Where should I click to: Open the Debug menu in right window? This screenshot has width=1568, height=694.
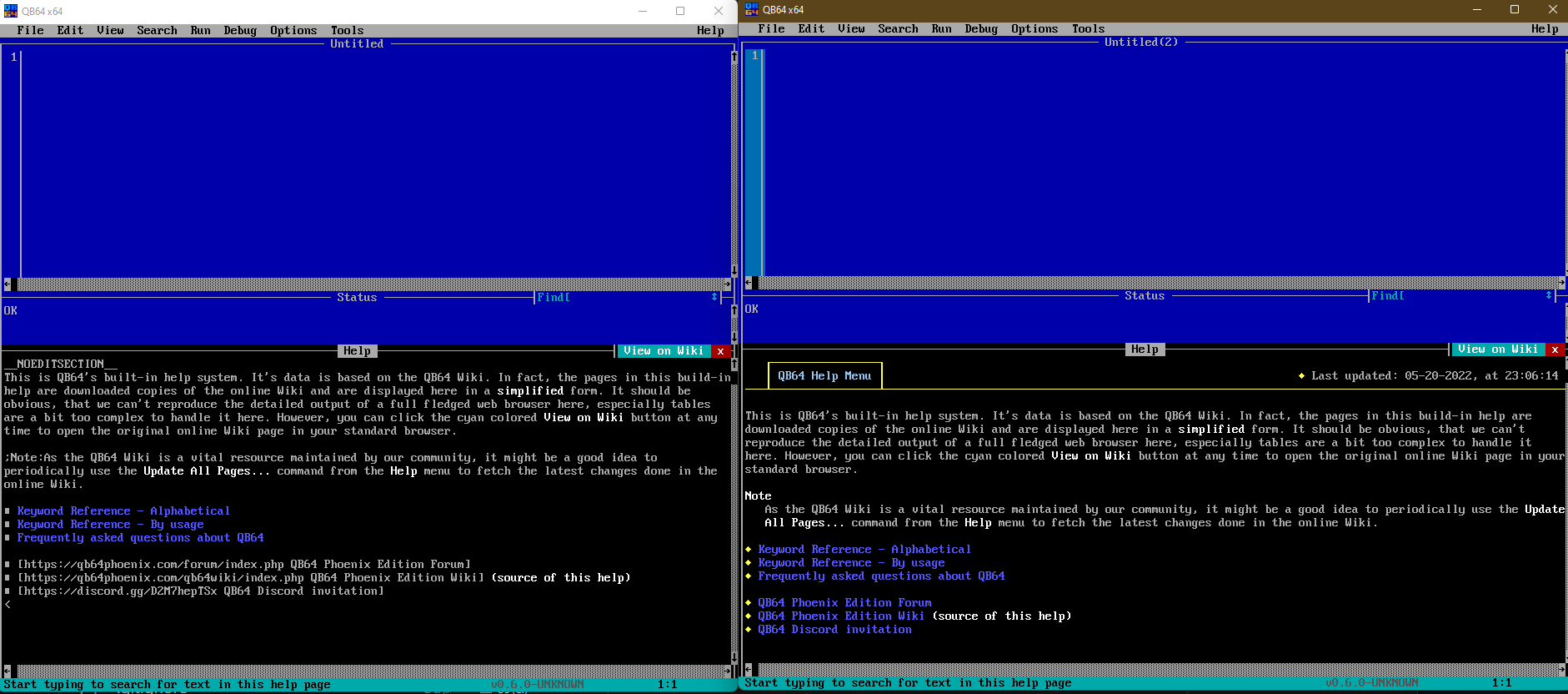tap(982, 29)
